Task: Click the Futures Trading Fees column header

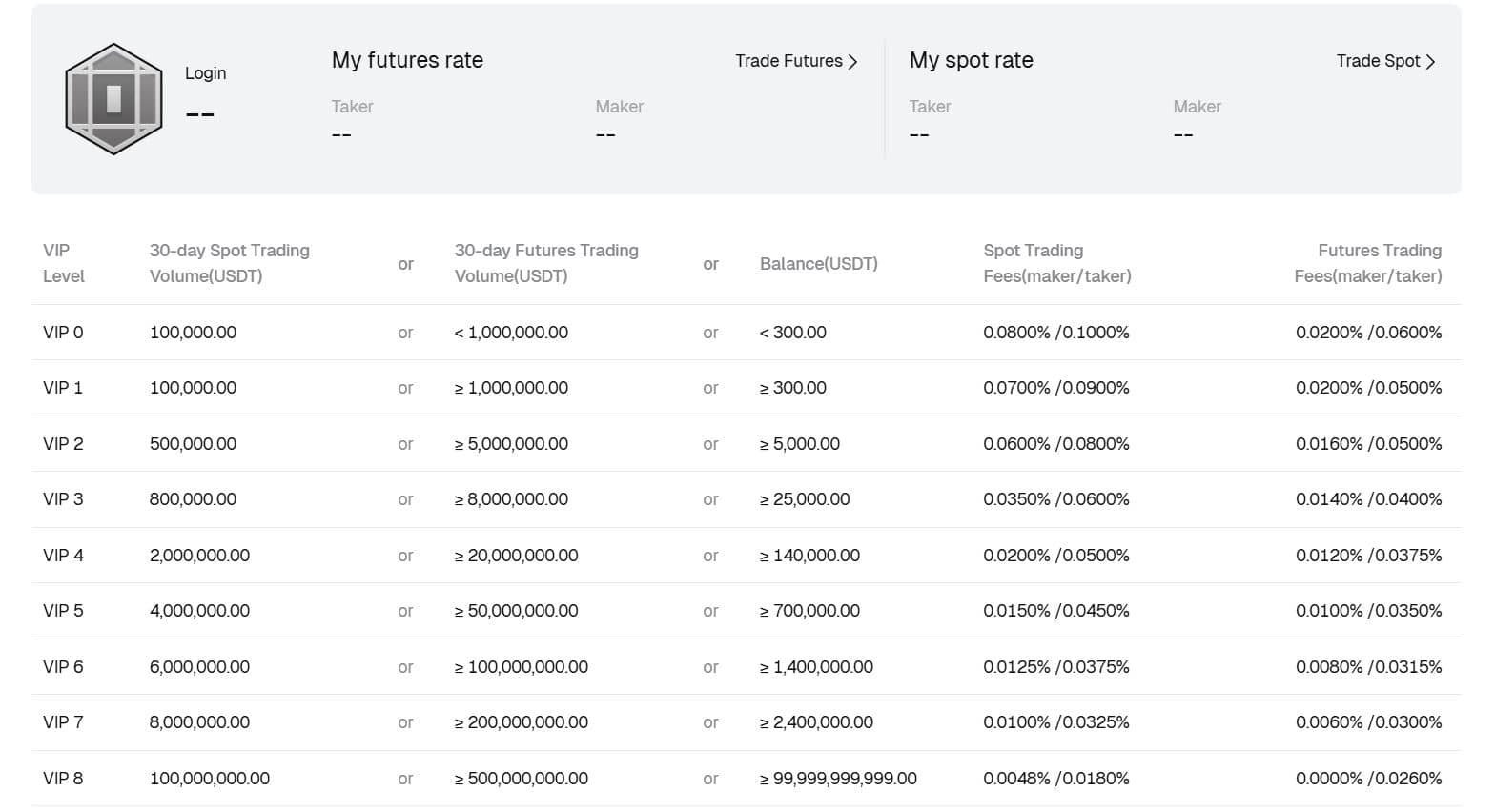Action: pyautogui.click(x=1368, y=263)
